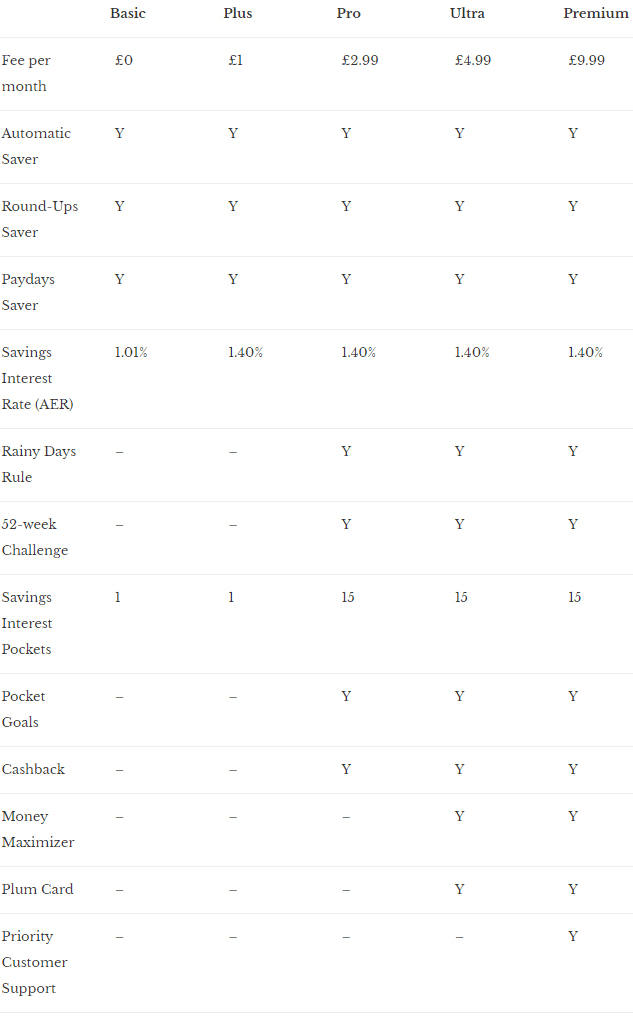
Task: Click Ultra's Y in Plum Card row
Action: coord(459,889)
